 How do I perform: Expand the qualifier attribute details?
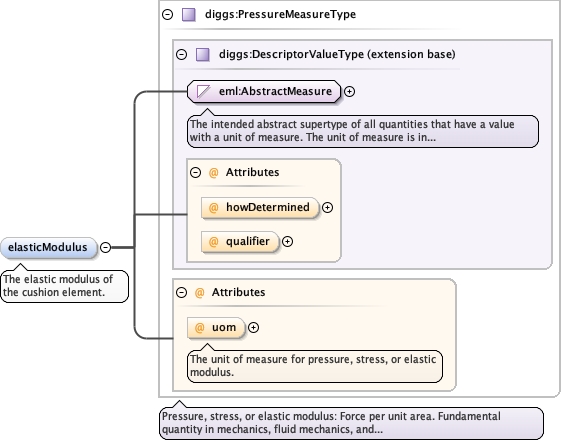pos(287,242)
